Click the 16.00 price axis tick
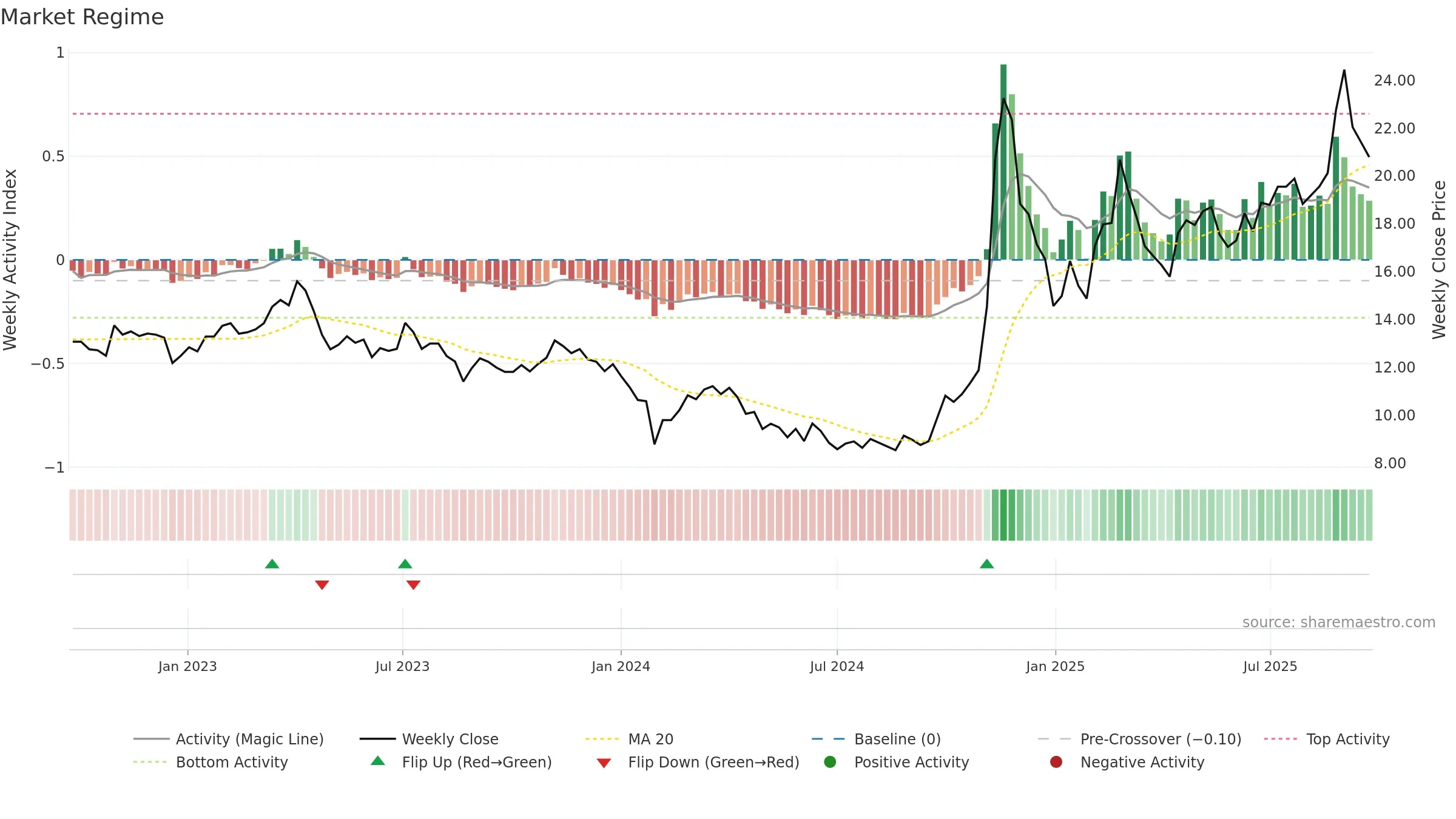Viewport: 1456px width, 819px height. 1394,271
